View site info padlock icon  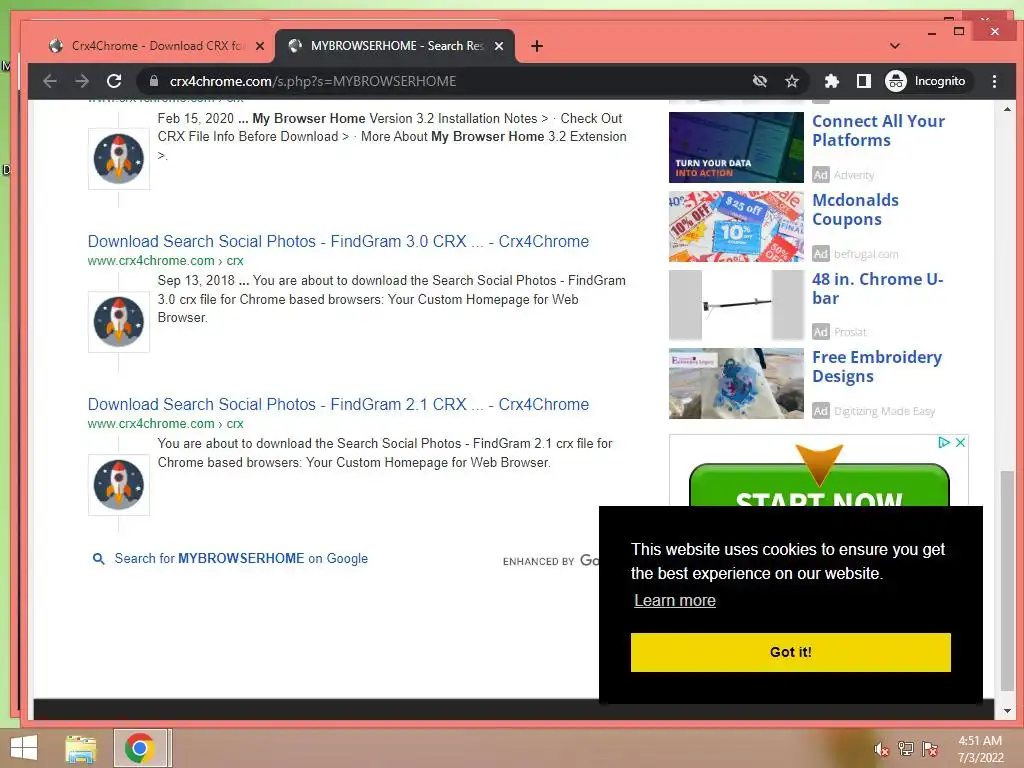(x=153, y=81)
